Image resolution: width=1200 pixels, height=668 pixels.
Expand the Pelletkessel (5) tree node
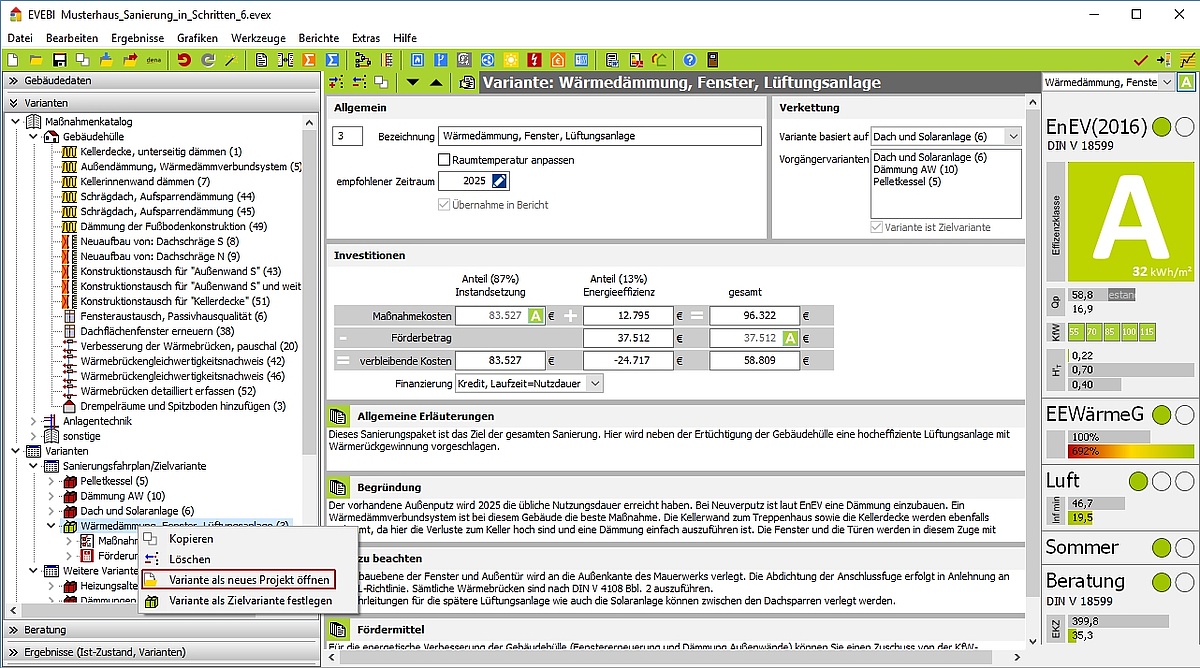click(51, 481)
